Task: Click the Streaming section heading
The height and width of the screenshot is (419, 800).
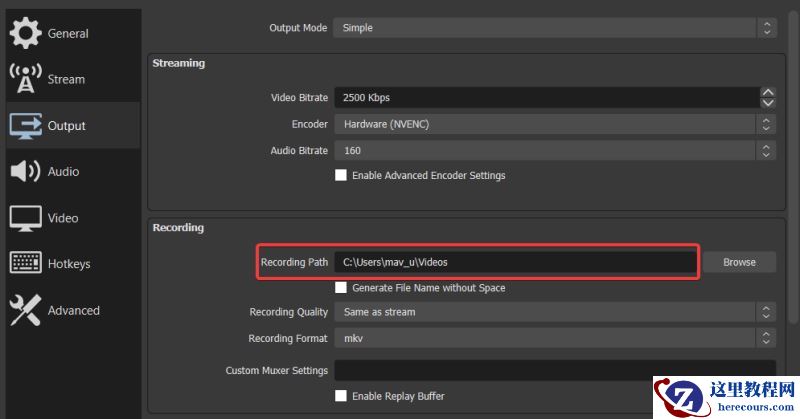Action: point(179,63)
